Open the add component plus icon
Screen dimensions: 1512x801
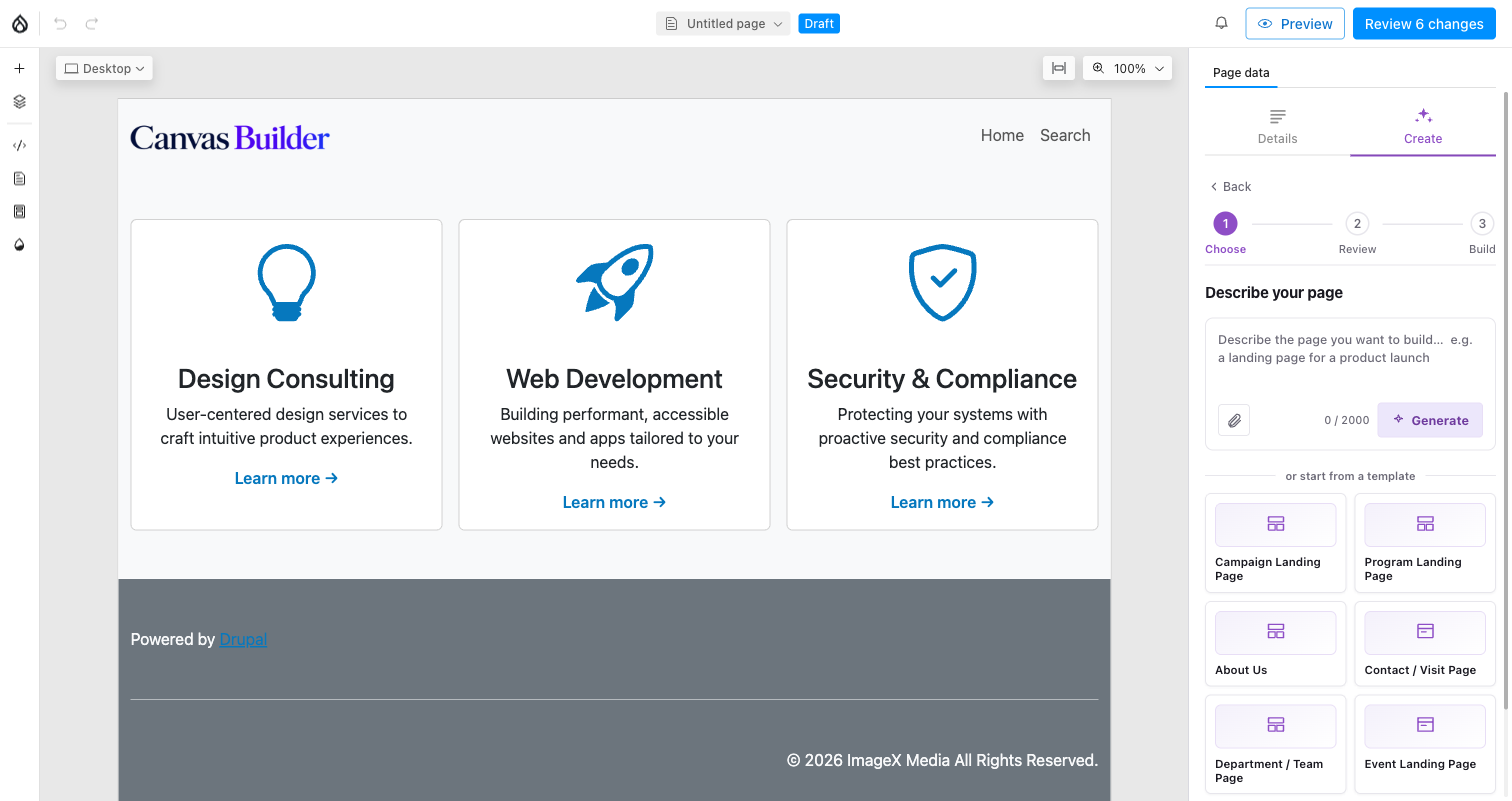click(x=19, y=68)
